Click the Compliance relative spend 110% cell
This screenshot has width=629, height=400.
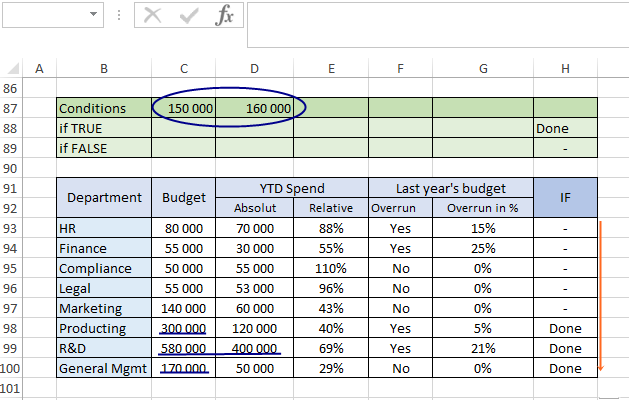[x=331, y=268]
